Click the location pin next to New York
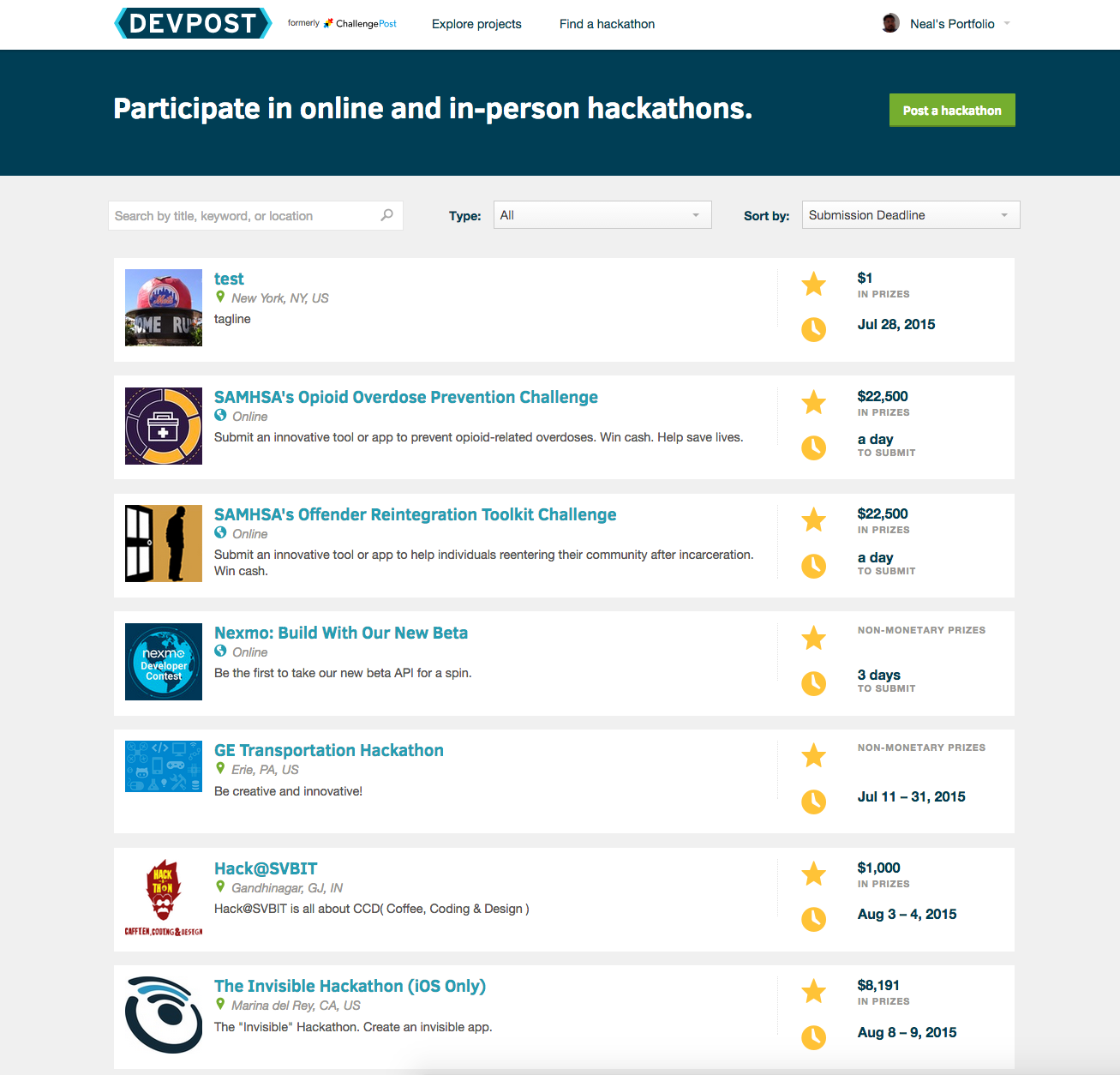Image resolution: width=1120 pixels, height=1075 pixels. coord(220,297)
